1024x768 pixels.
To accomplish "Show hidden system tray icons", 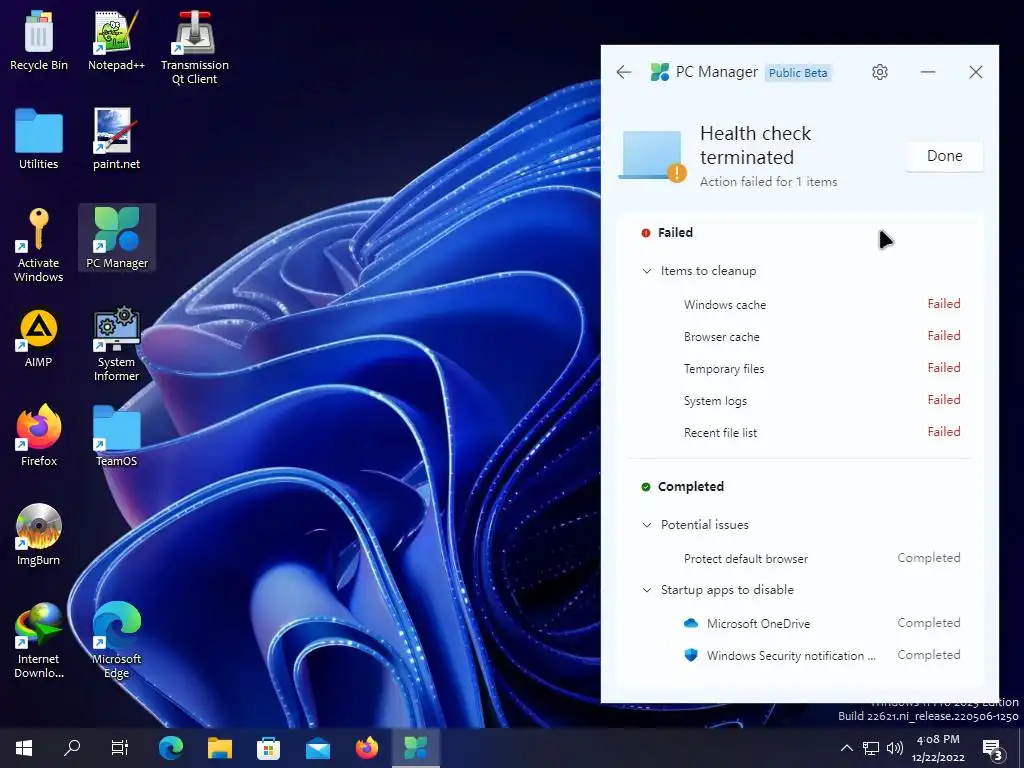I will 846,748.
